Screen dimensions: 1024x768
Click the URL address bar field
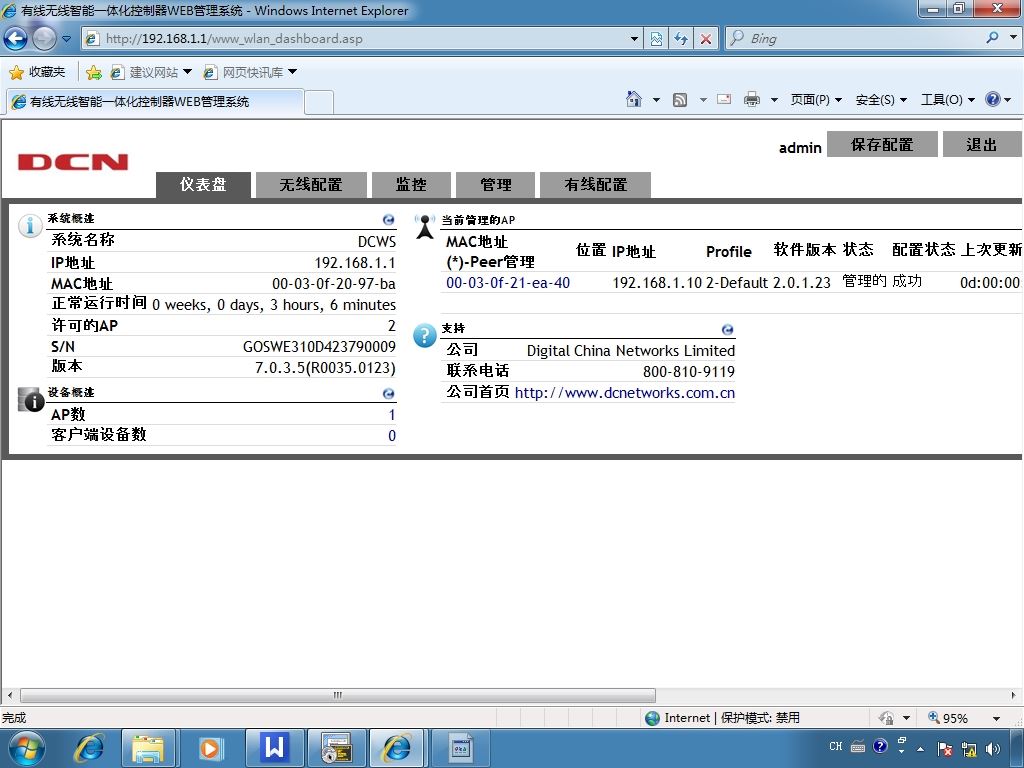362,39
